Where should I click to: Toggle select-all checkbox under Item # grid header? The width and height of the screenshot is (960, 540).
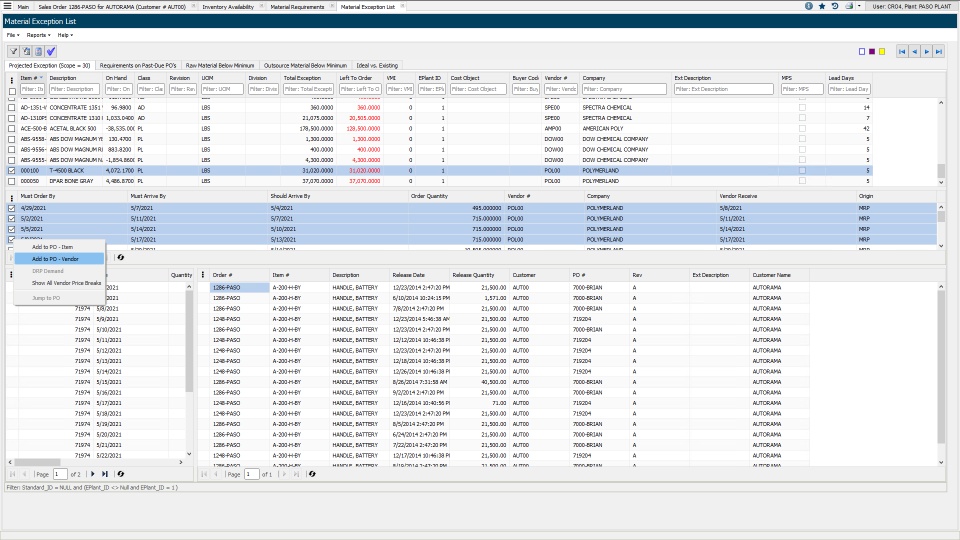coord(12,91)
